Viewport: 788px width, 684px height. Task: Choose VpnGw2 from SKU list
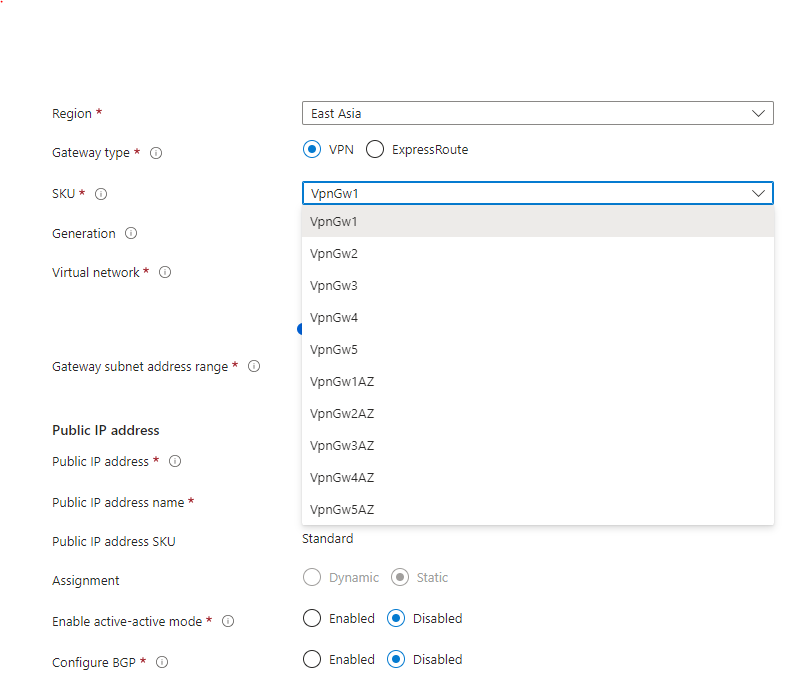pyautogui.click(x=334, y=254)
